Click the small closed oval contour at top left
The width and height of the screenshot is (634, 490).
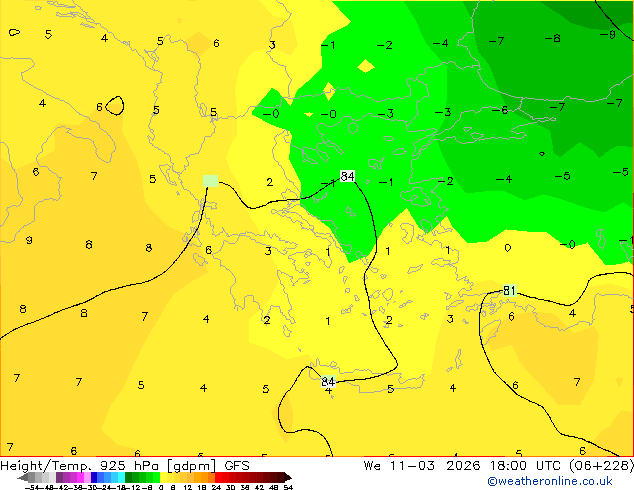coord(14,32)
